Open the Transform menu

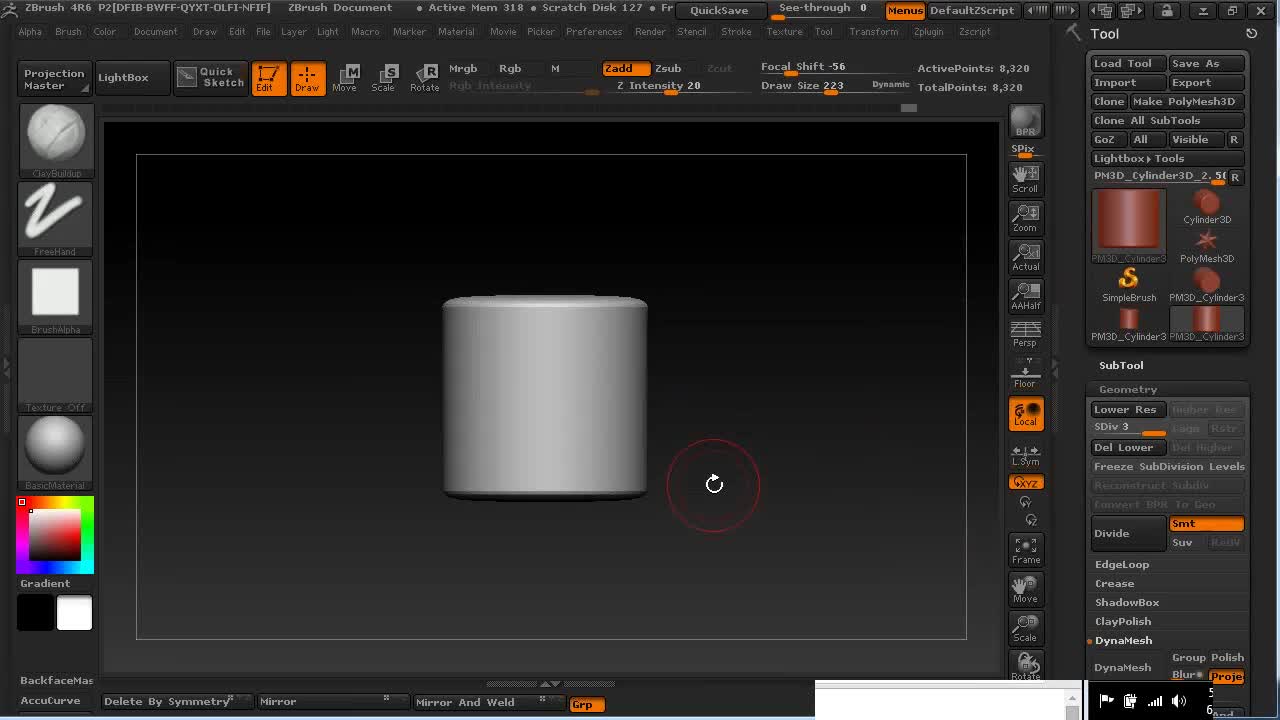[874, 31]
